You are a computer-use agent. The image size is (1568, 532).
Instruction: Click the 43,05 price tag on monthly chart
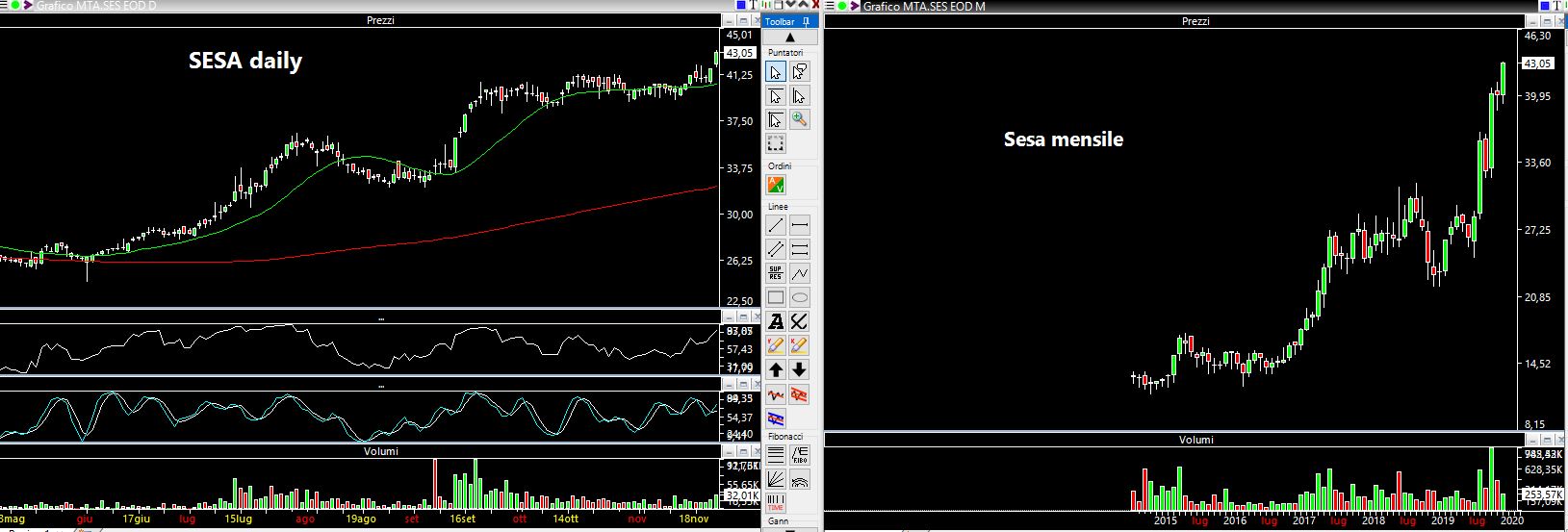click(1537, 63)
